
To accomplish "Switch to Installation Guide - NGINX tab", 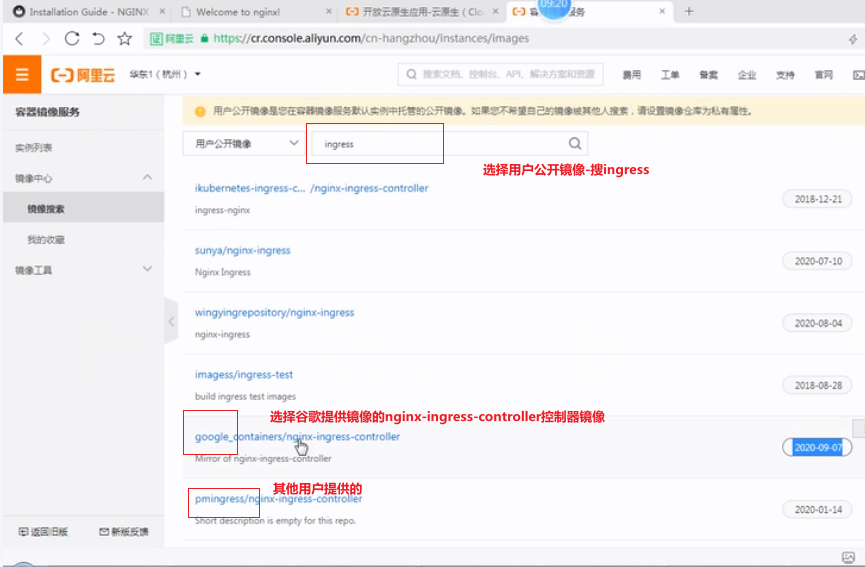I will 88,12.
